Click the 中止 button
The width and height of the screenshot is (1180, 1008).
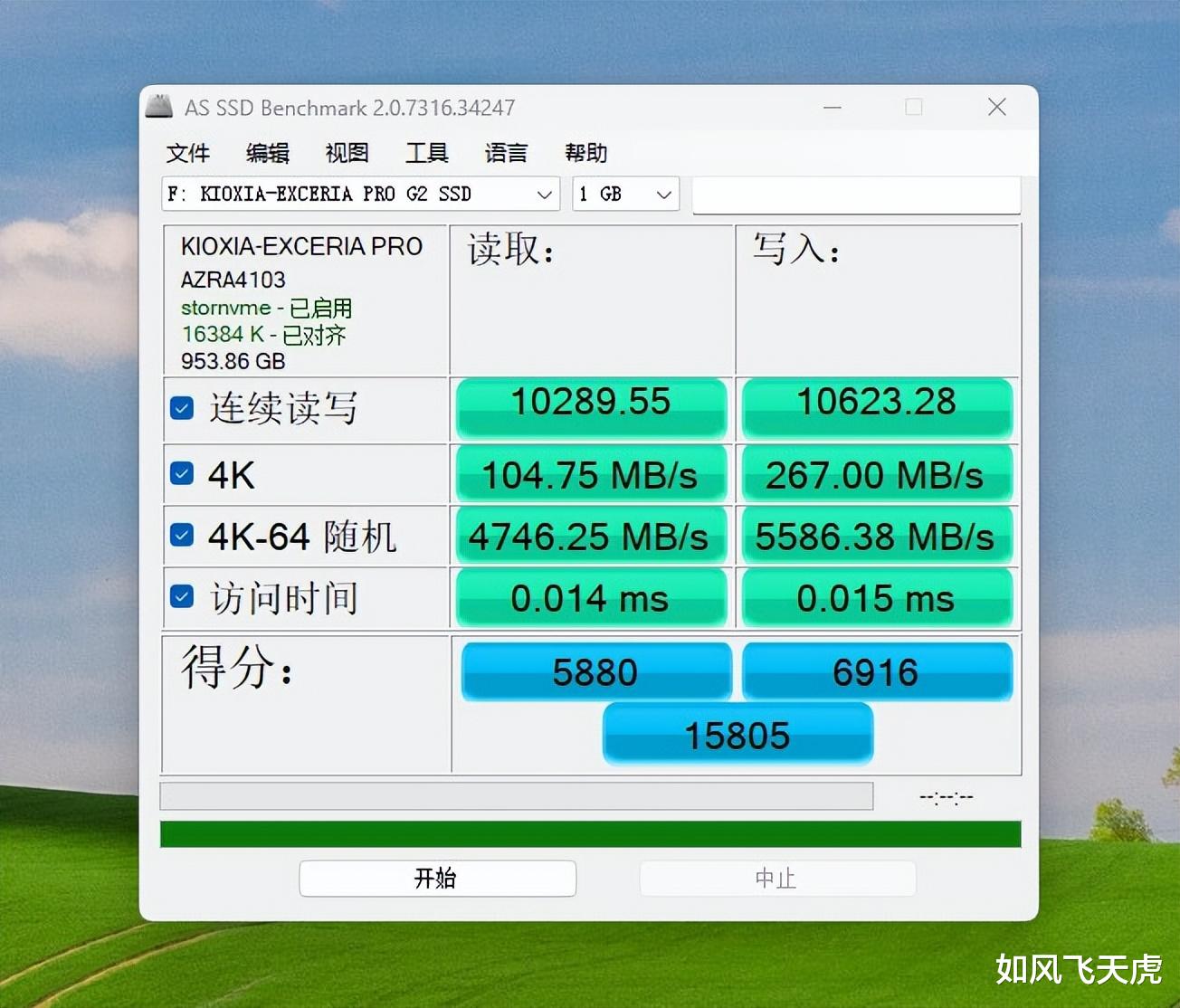[777, 878]
